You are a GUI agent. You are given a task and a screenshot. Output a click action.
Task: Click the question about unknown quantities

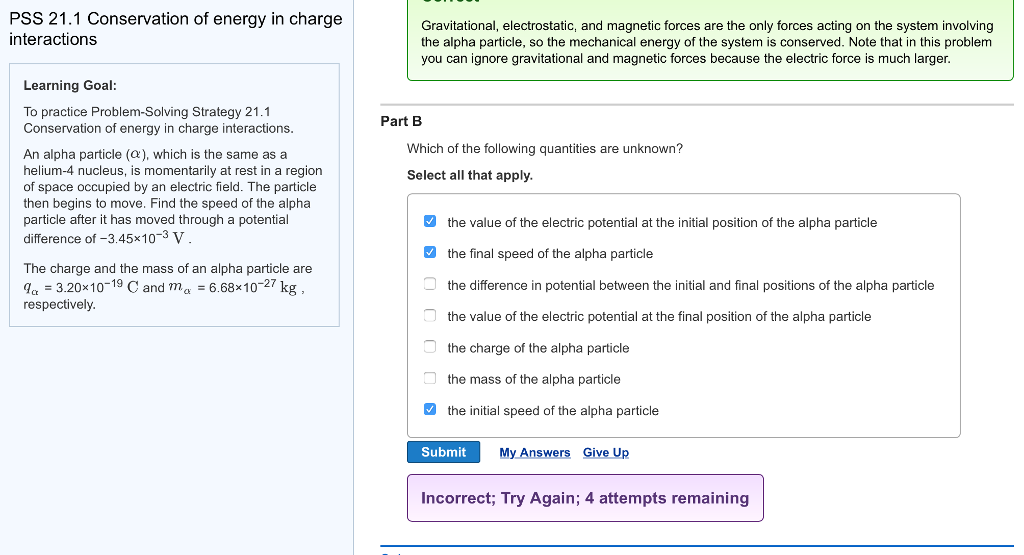545,149
